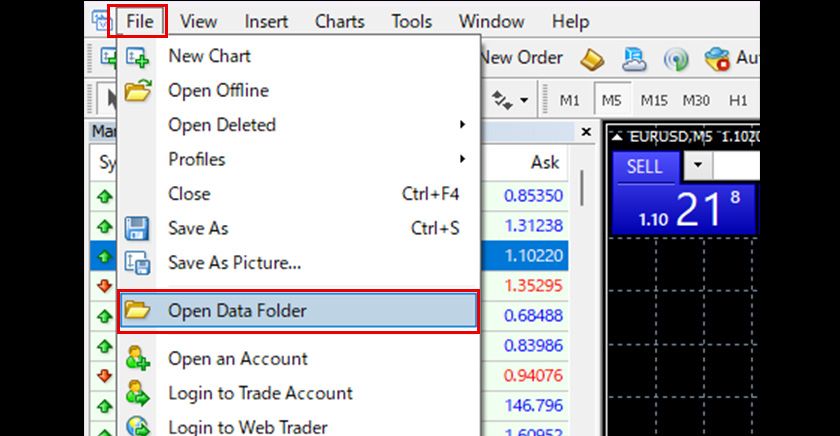
Task: Click the MetaEditor book icon in toolbar
Action: click(593, 58)
